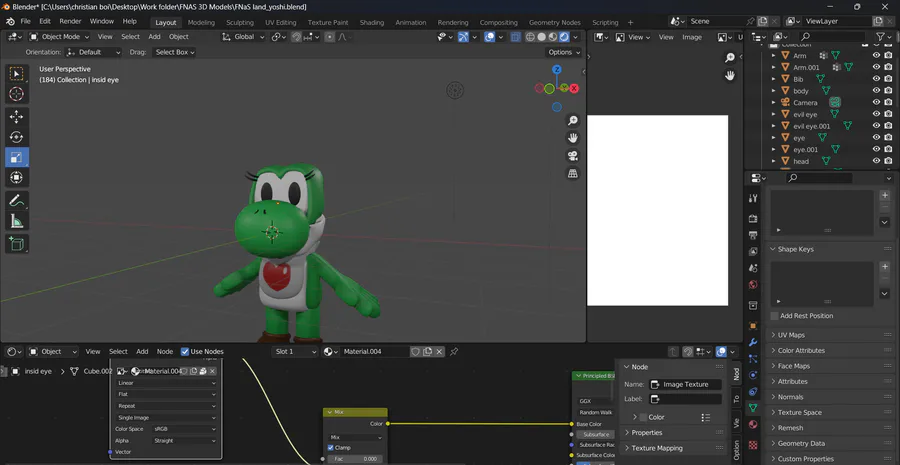Click the Material.004 name field
Viewport: 900px width, 465px height.
375,351
